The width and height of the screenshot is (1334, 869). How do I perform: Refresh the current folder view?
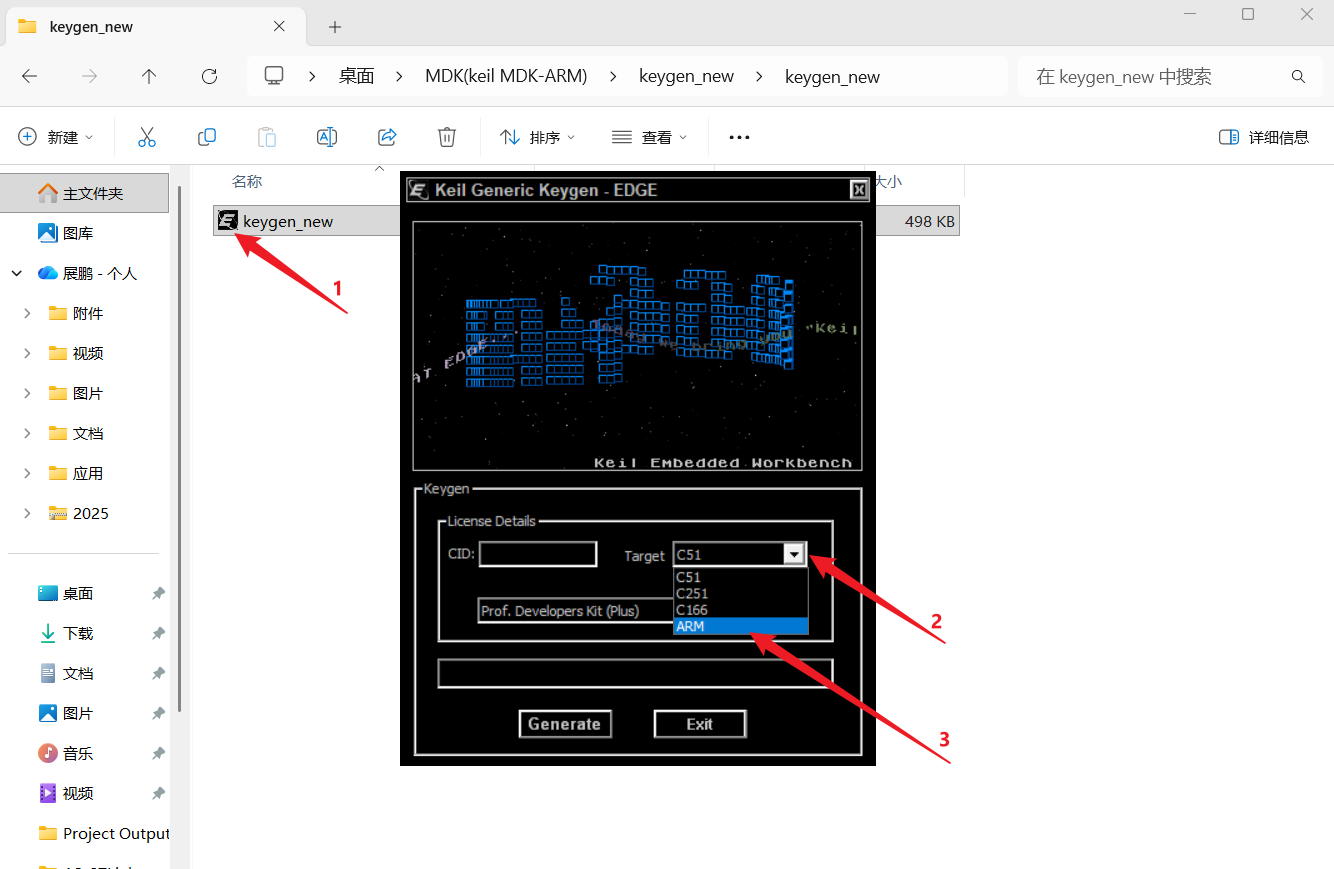point(209,76)
